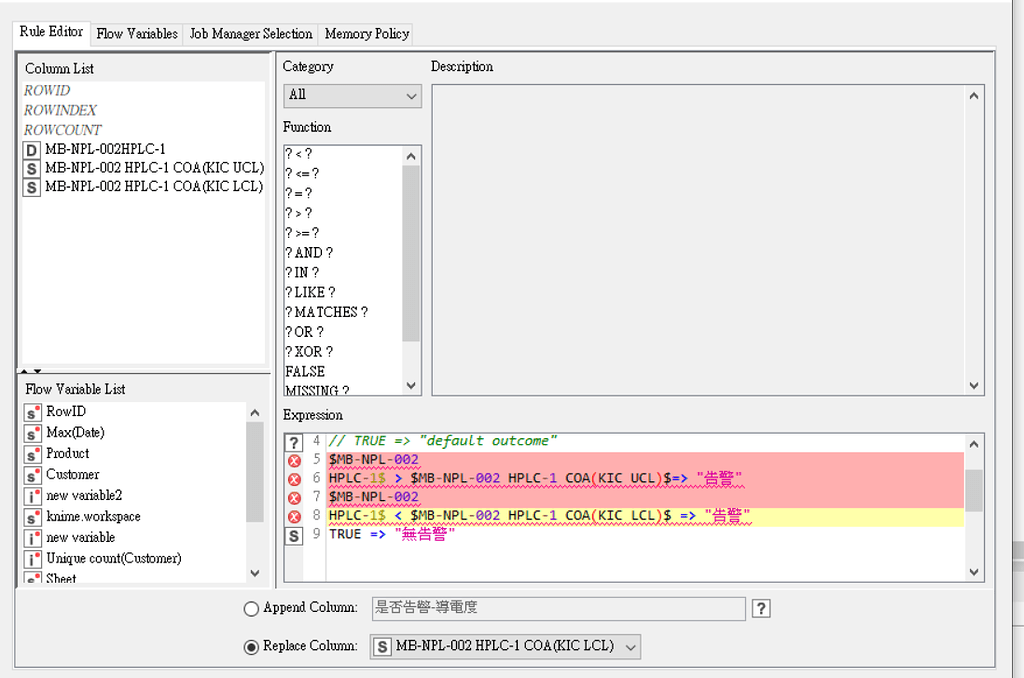
Task: Click the string icon inside the Replace Column selector
Action: click(x=383, y=647)
